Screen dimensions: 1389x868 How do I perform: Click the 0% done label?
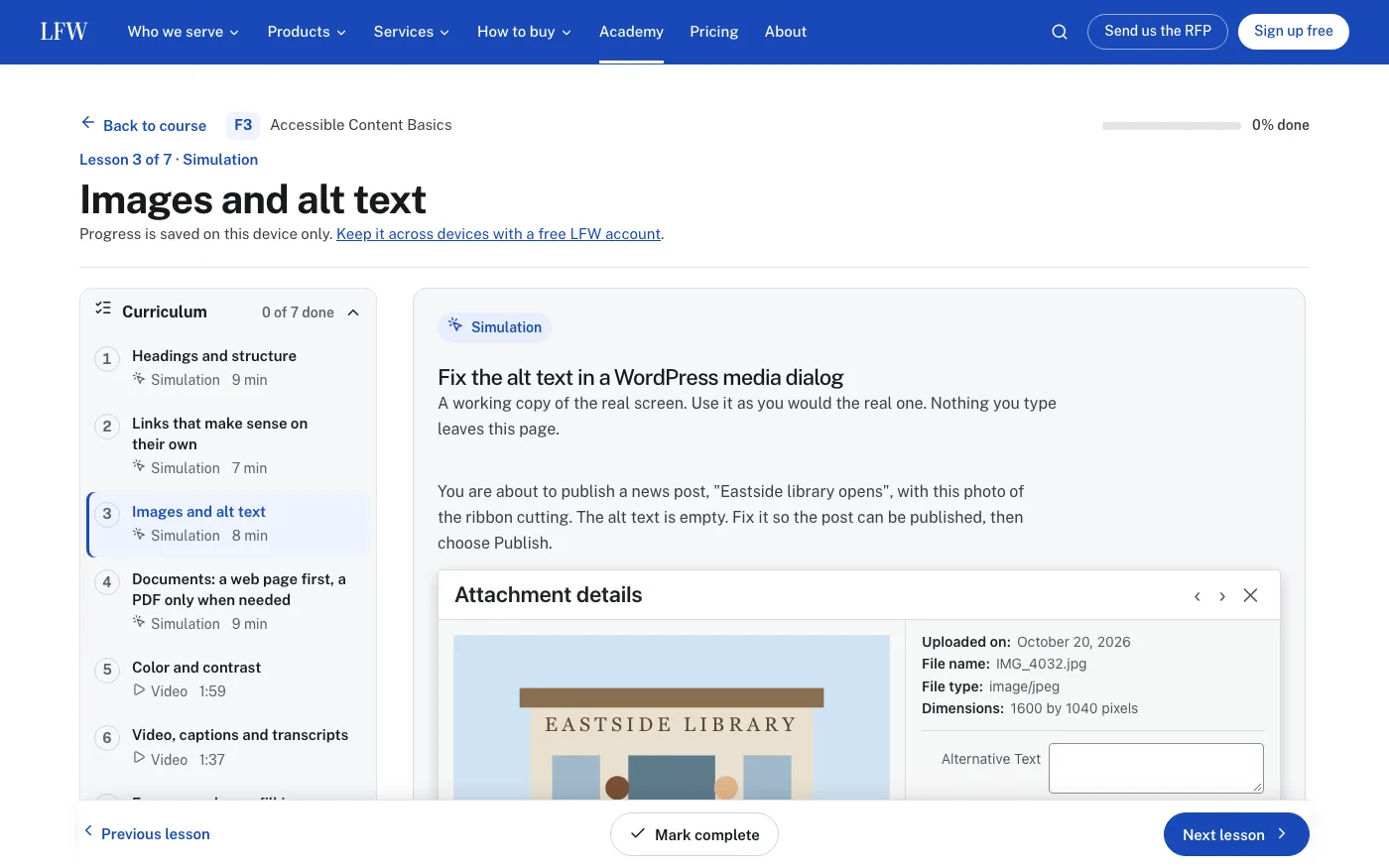tap(1281, 125)
